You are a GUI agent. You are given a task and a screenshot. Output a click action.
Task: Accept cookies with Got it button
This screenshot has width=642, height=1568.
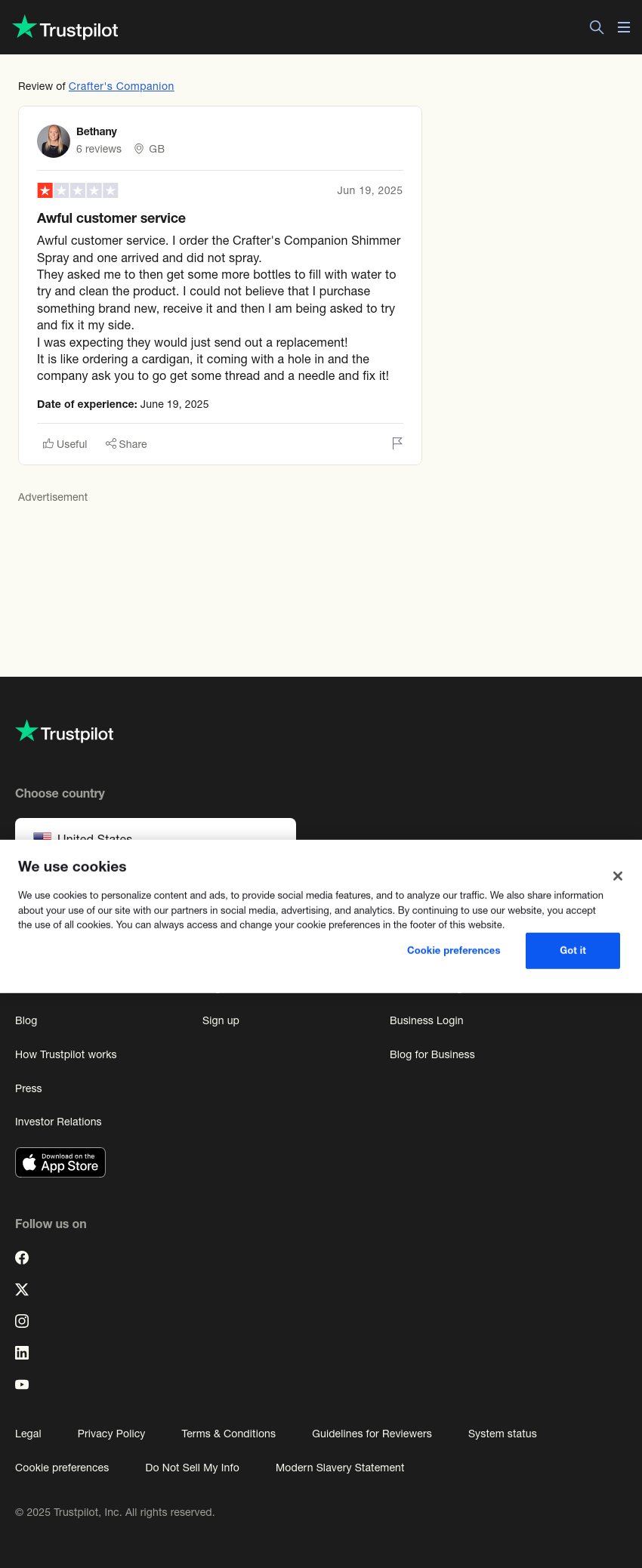point(573,950)
